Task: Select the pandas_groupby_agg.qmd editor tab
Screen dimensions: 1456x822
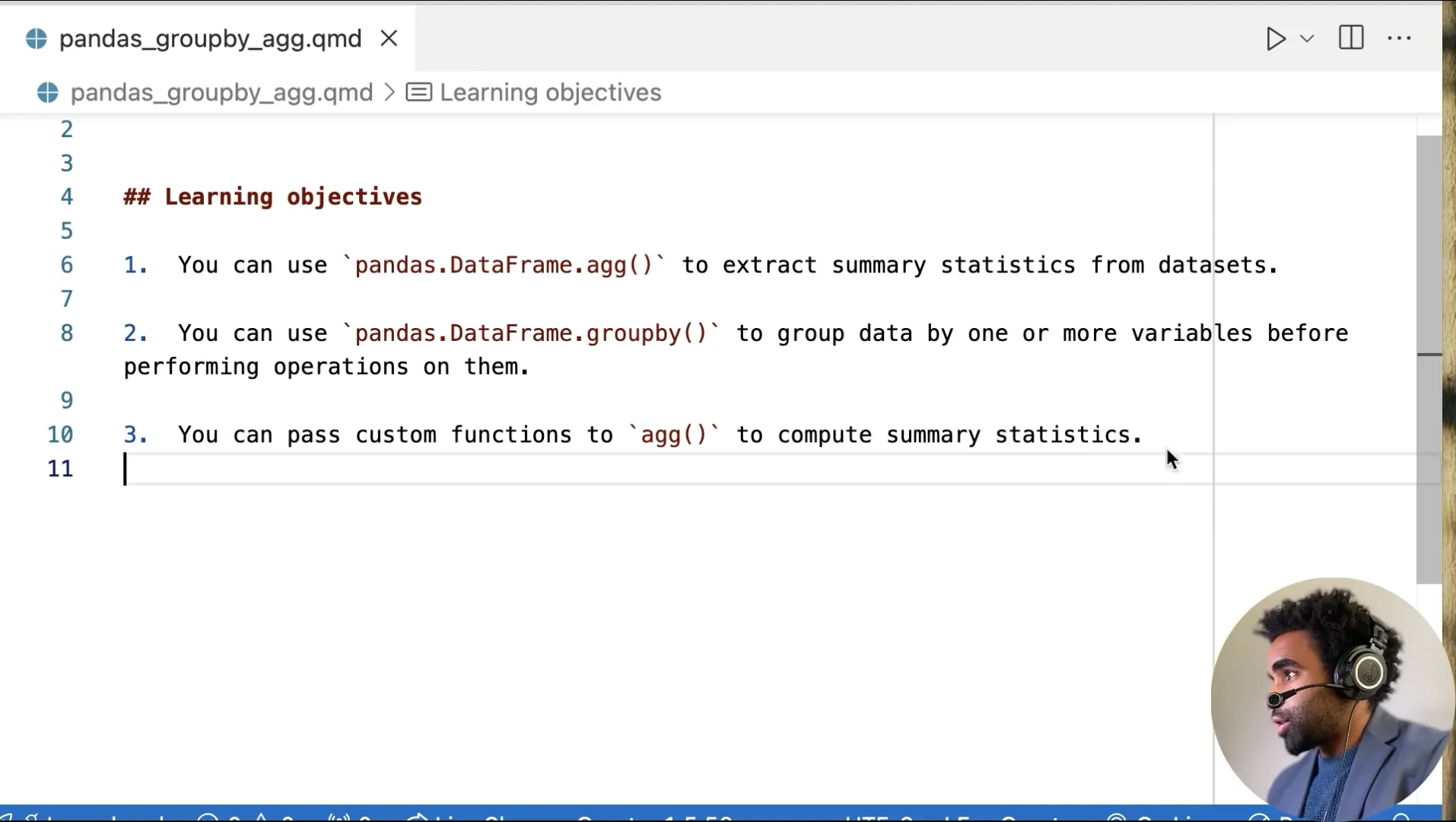Action: click(x=207, y=39)
